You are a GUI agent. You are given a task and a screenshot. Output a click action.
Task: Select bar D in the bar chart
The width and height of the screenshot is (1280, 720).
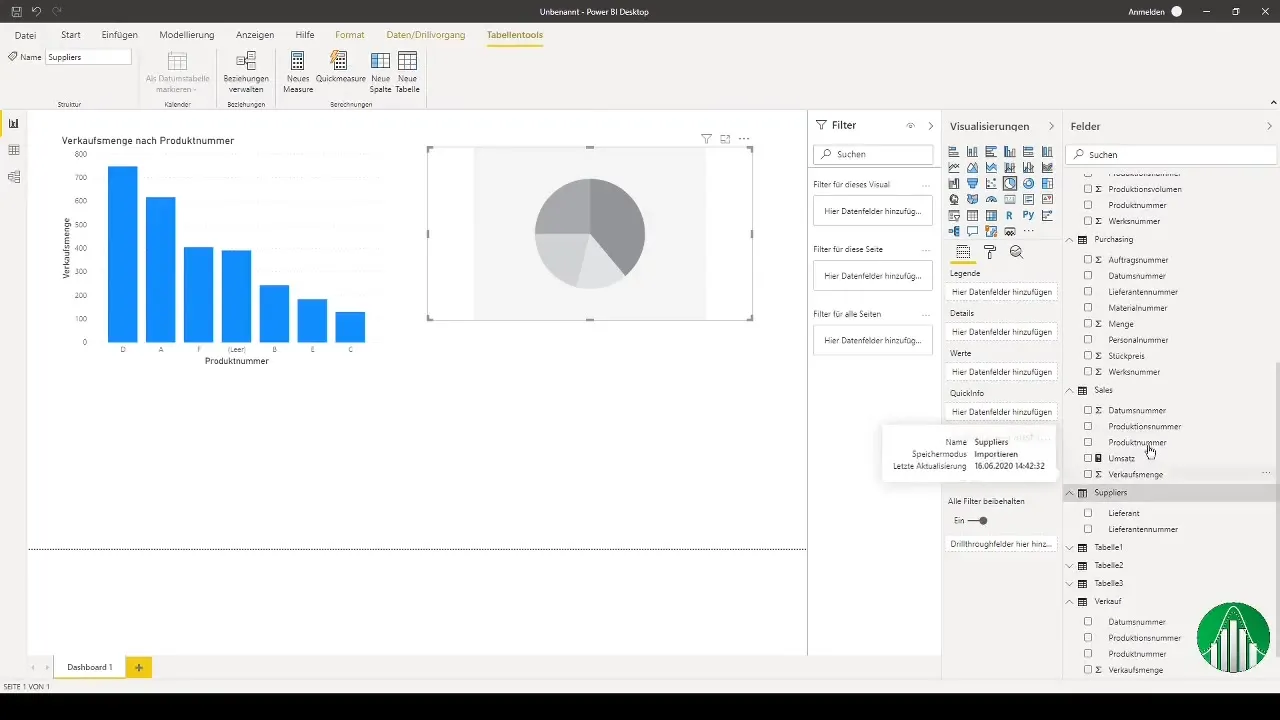tap(123, 254)
